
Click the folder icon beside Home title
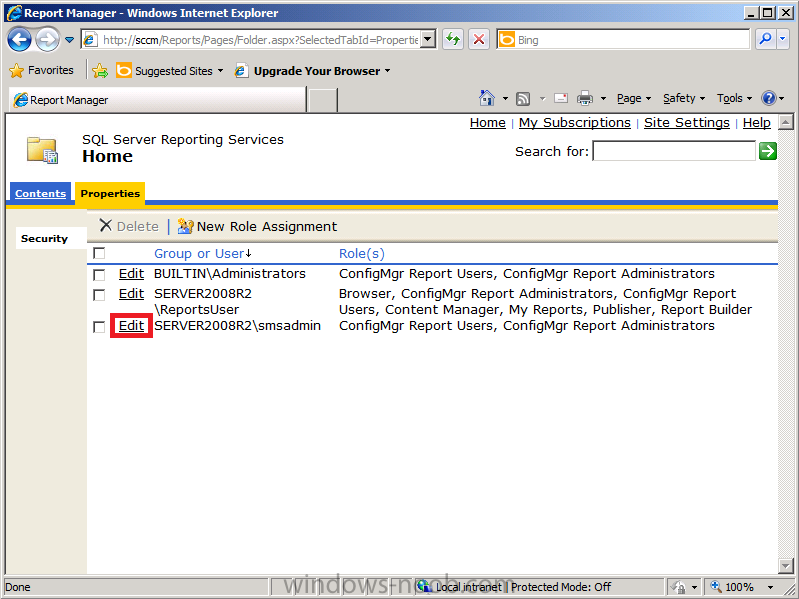(x=42, y=150)
